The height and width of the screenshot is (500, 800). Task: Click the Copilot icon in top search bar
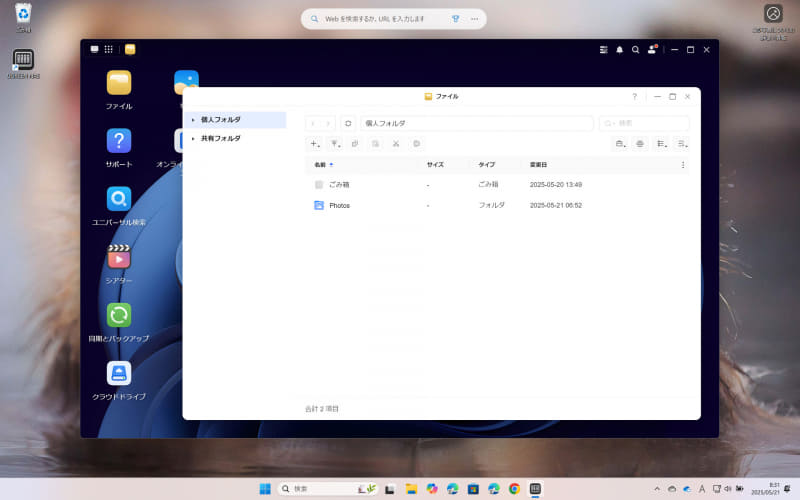click(456, 19)
